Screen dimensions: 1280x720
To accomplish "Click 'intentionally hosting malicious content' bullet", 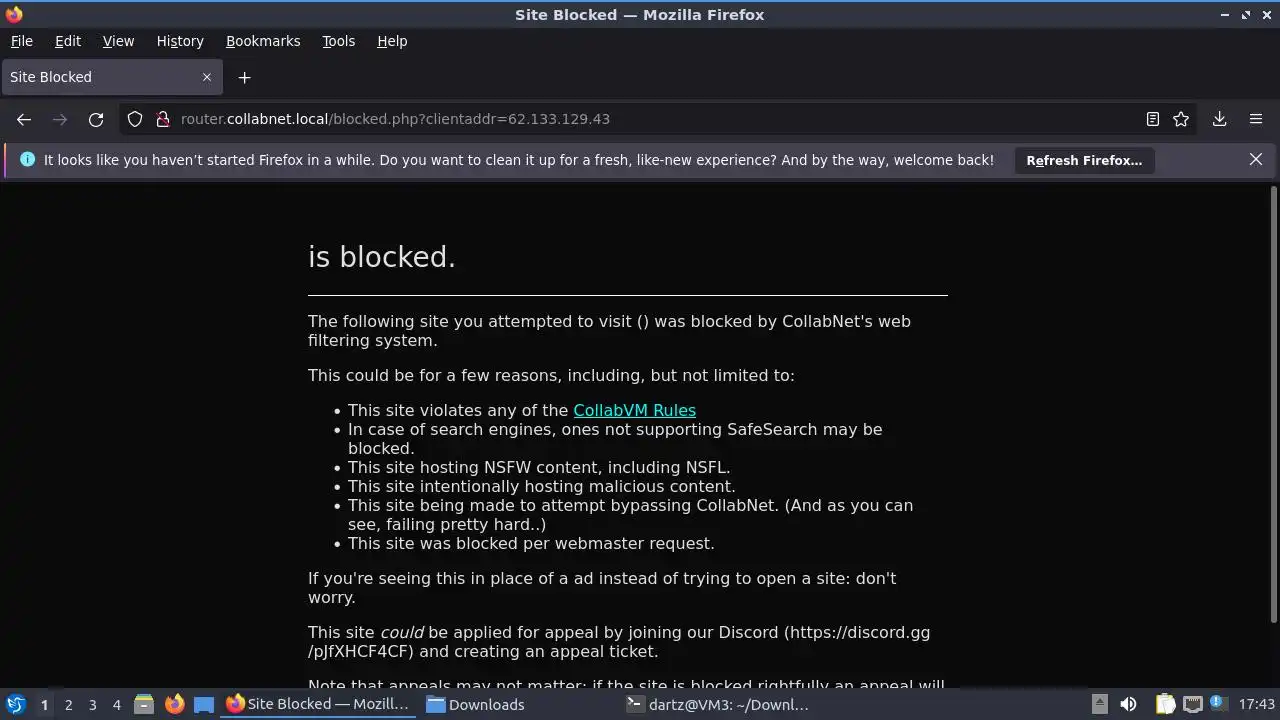I will pos(541,486).
